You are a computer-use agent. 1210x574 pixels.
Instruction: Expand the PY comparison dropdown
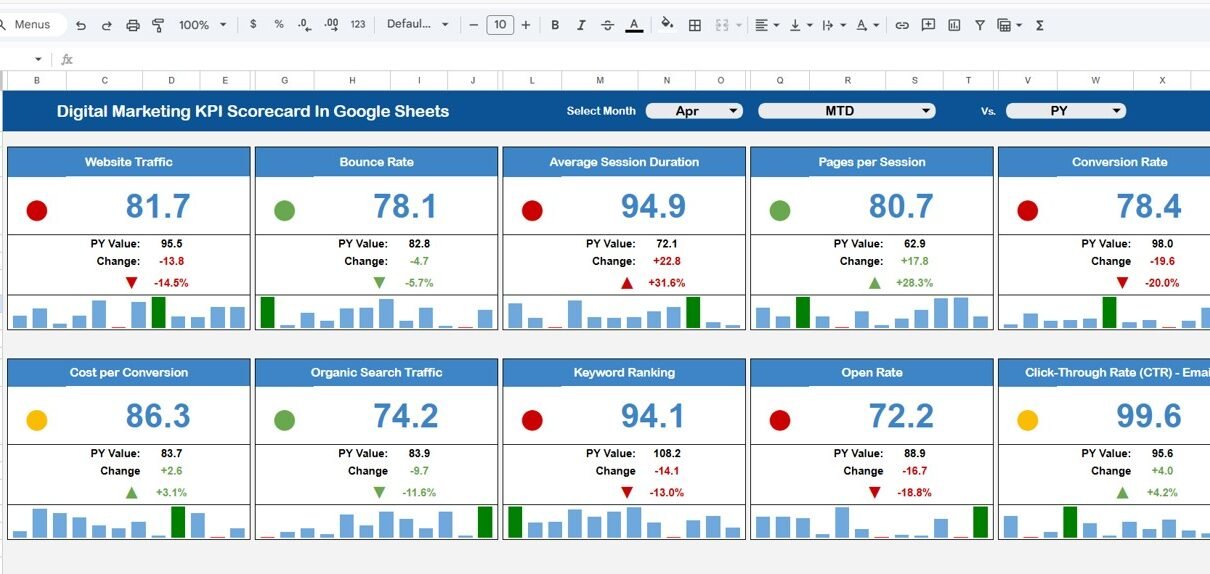tap(1065, 111)
